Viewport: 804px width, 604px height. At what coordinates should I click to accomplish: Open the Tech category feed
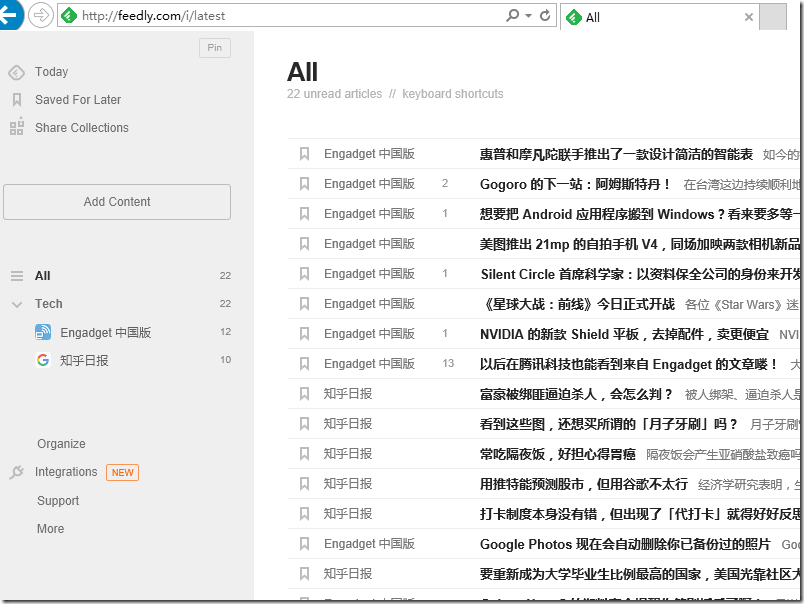(x=49, y=304)
